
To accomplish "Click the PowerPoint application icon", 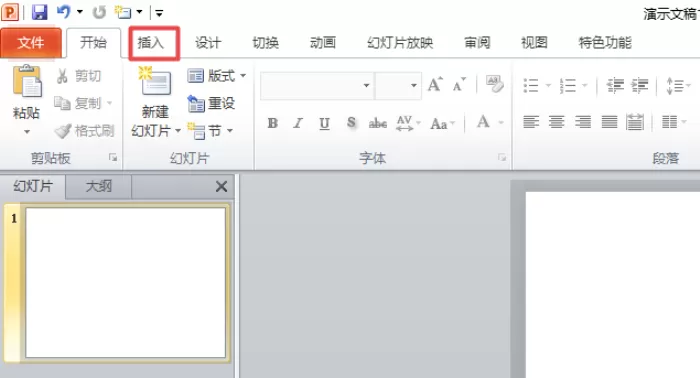I will pos(10,12).
